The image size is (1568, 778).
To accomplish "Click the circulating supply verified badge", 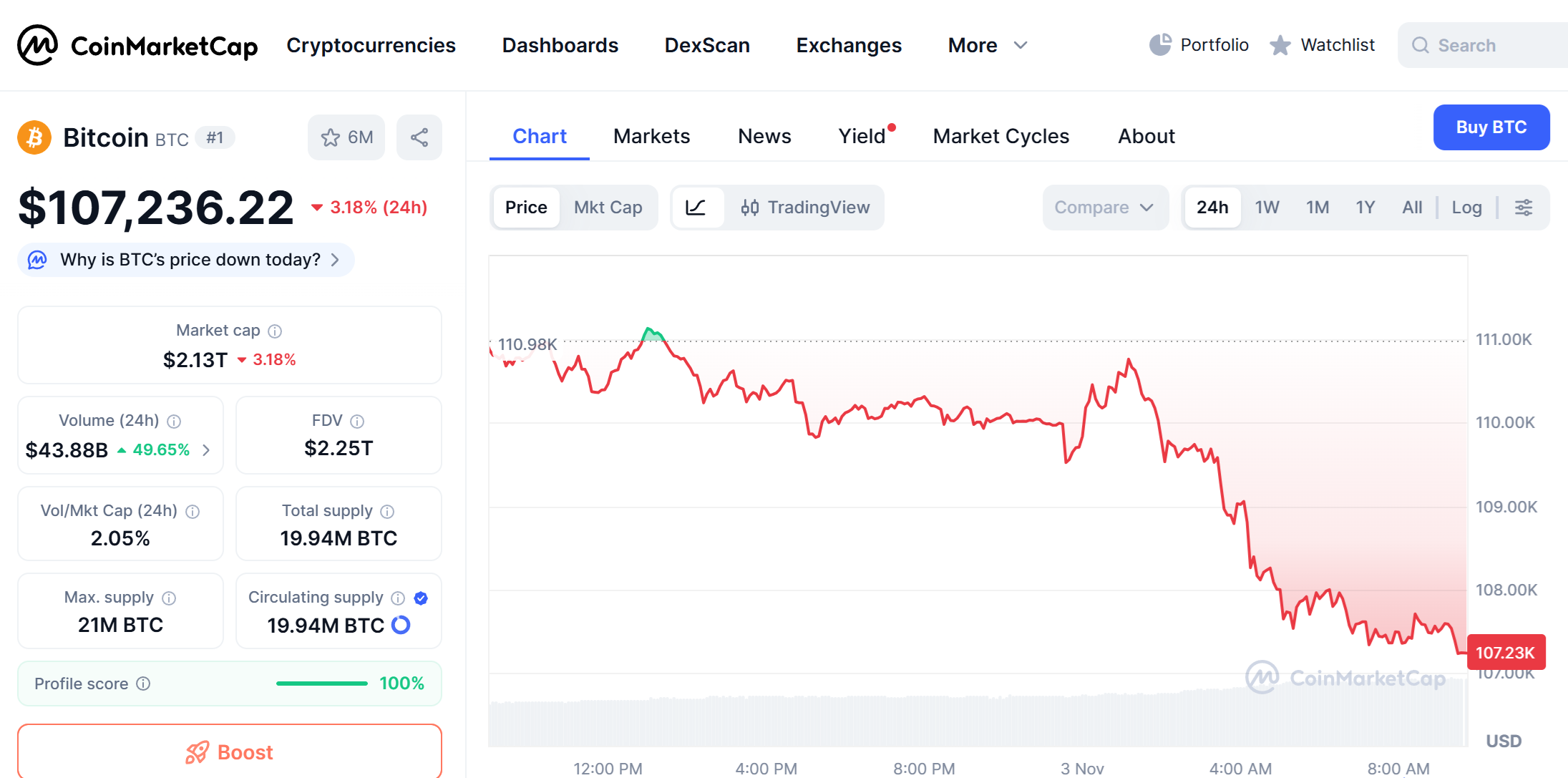I will coord(421,598).
